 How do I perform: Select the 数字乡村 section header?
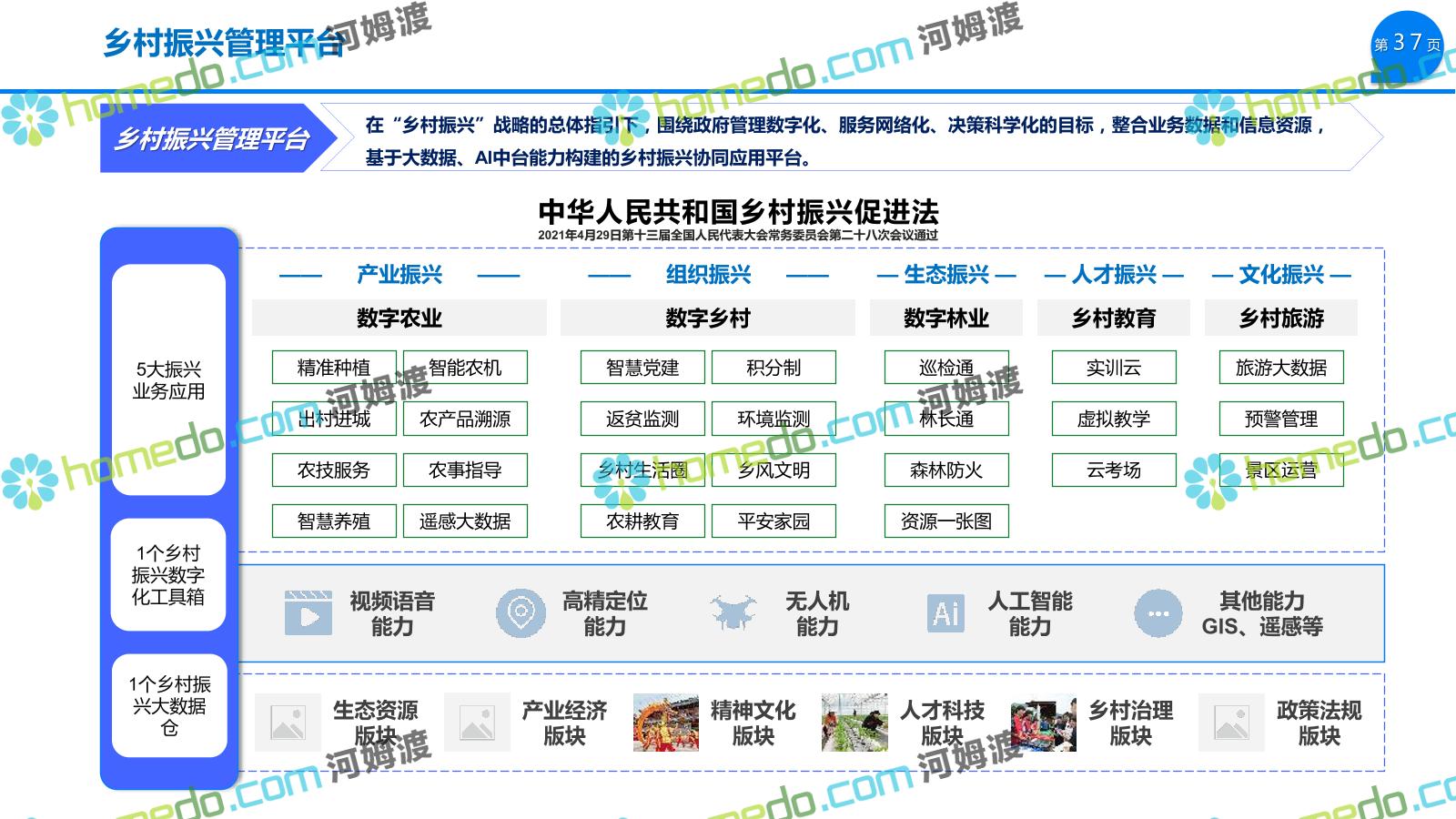coord(707,318)
